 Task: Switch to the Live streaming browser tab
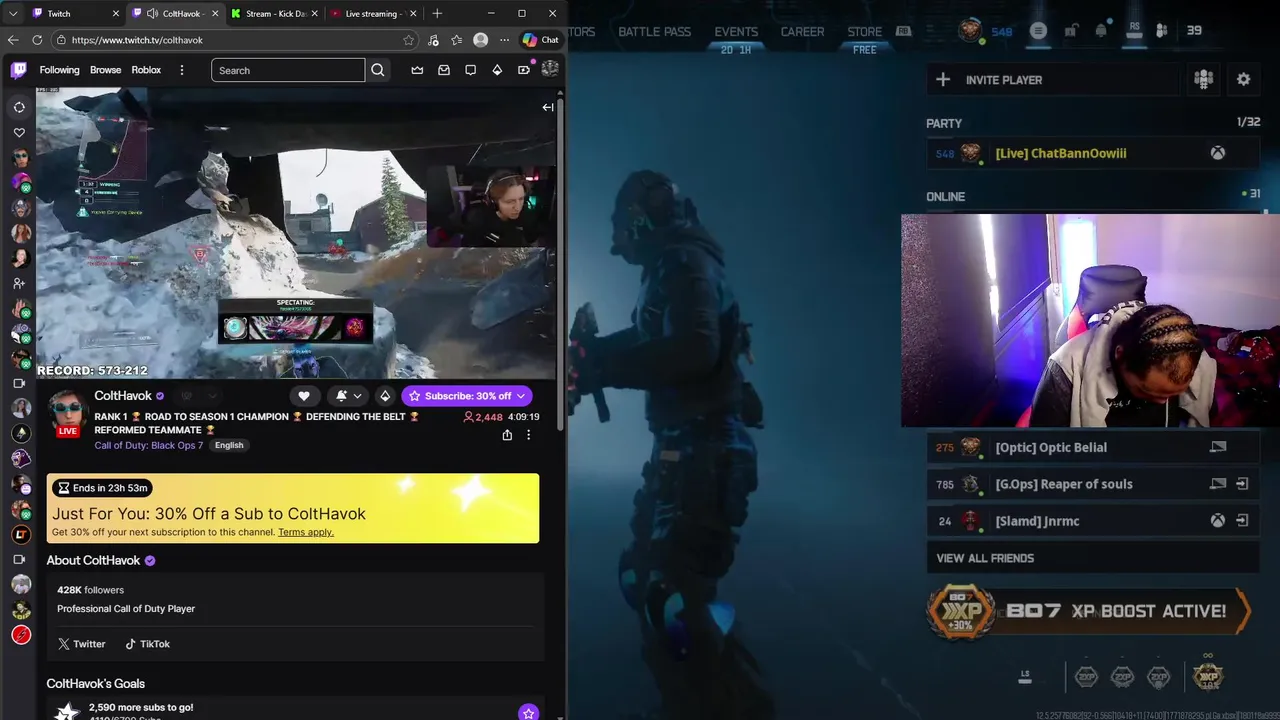pos(374,13)
